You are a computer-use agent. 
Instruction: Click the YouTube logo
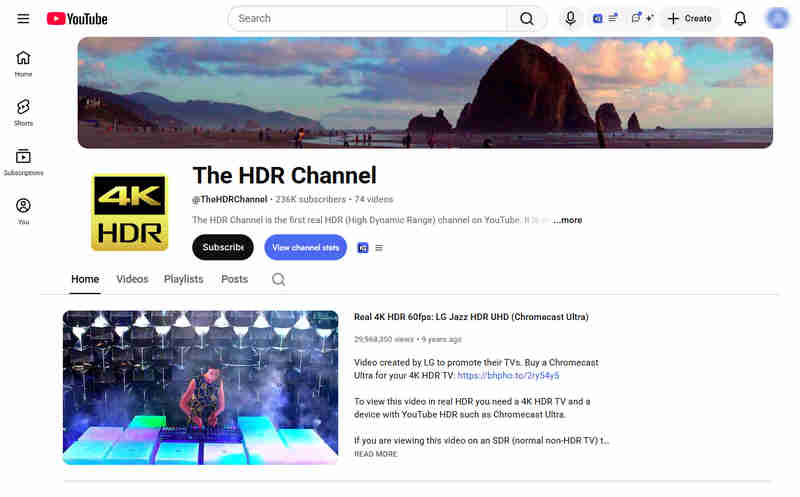(77, 19)
